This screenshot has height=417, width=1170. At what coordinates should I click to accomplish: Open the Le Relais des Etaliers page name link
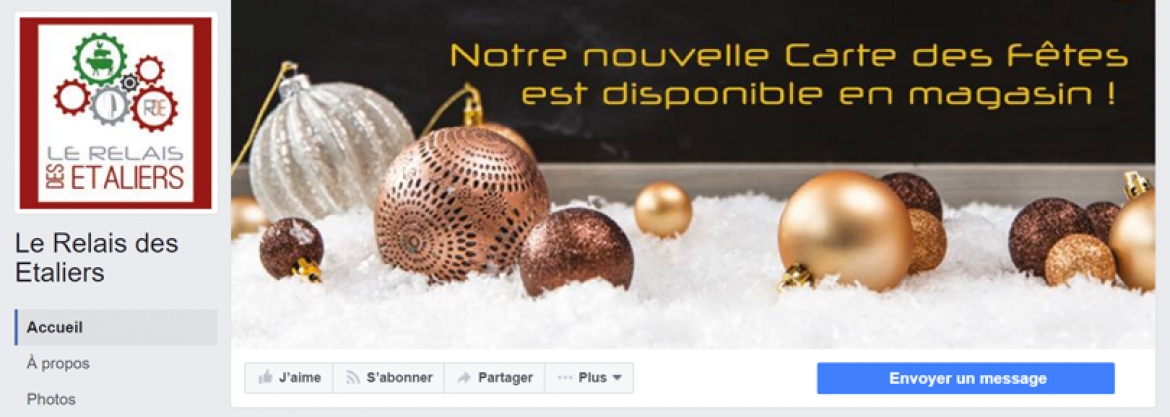tap(97, 258)
